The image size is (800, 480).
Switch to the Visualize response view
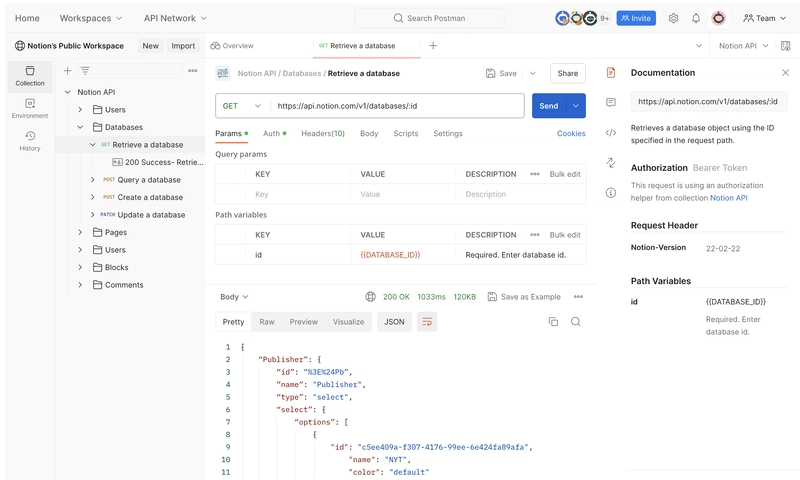348,322
